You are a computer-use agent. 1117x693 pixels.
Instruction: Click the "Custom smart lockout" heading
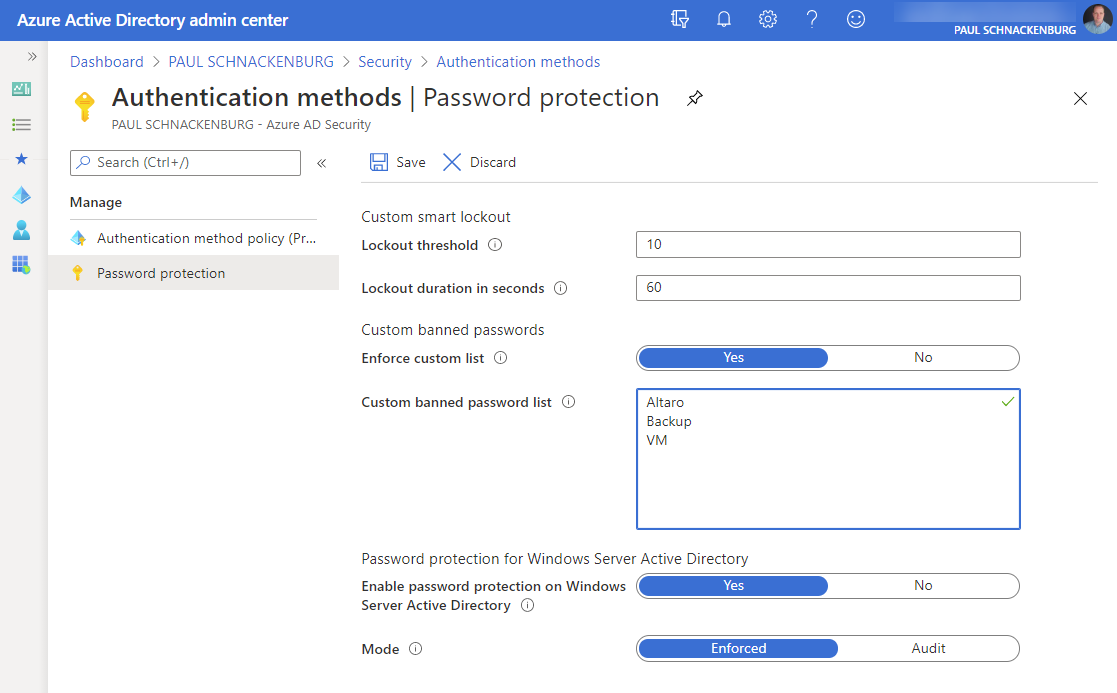436,217
